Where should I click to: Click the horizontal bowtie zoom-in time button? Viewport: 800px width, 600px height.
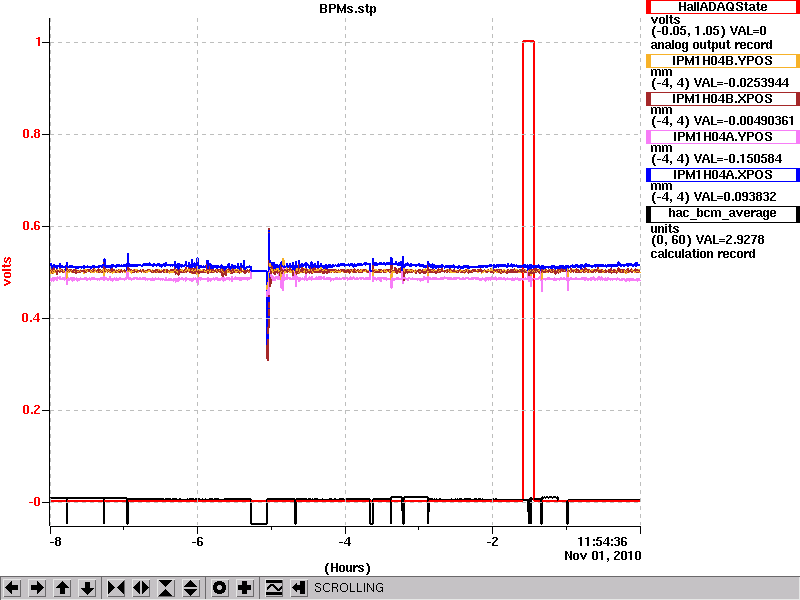(116, 588)
